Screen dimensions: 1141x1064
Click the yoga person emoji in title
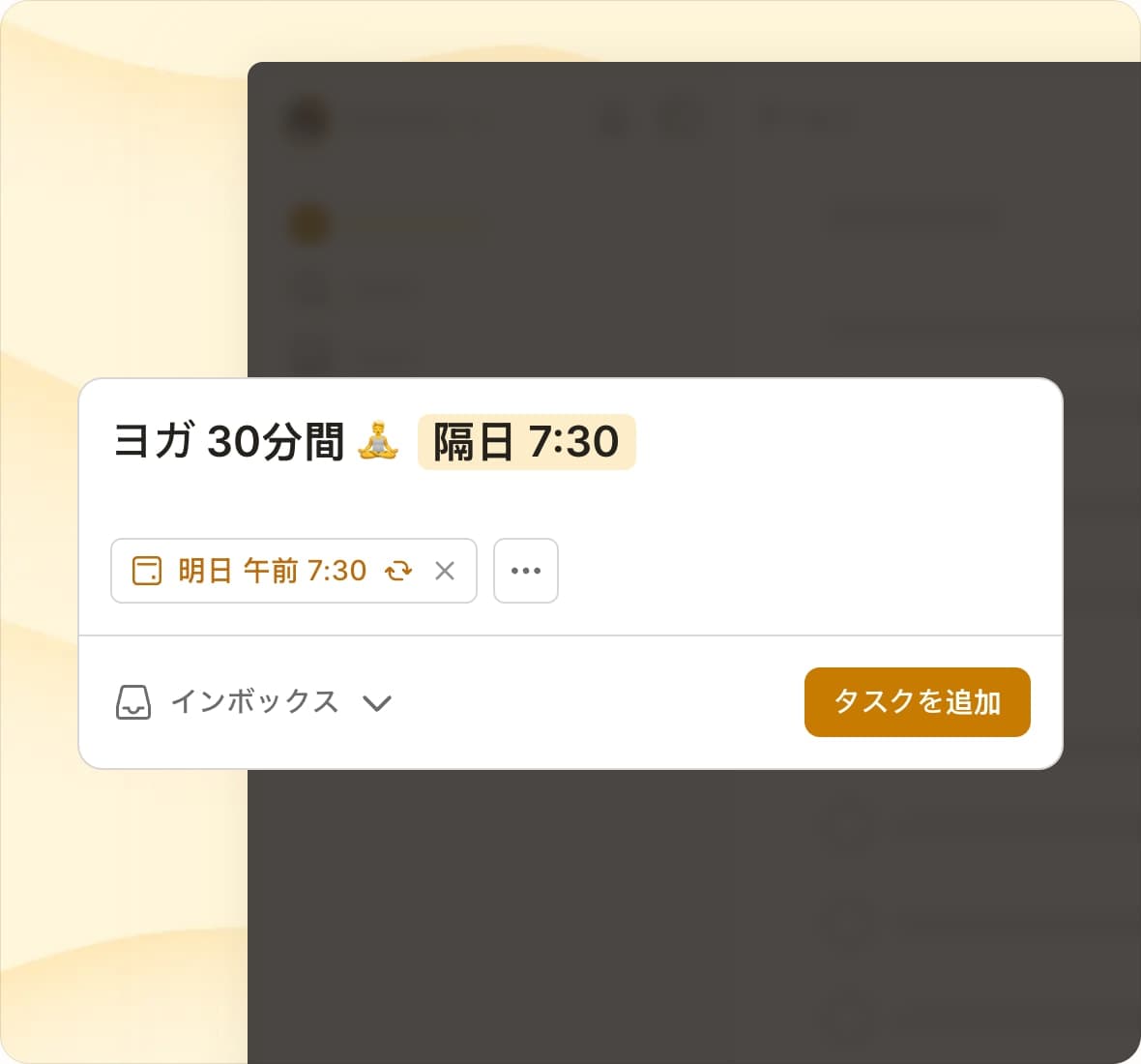[x=378, y=440]
